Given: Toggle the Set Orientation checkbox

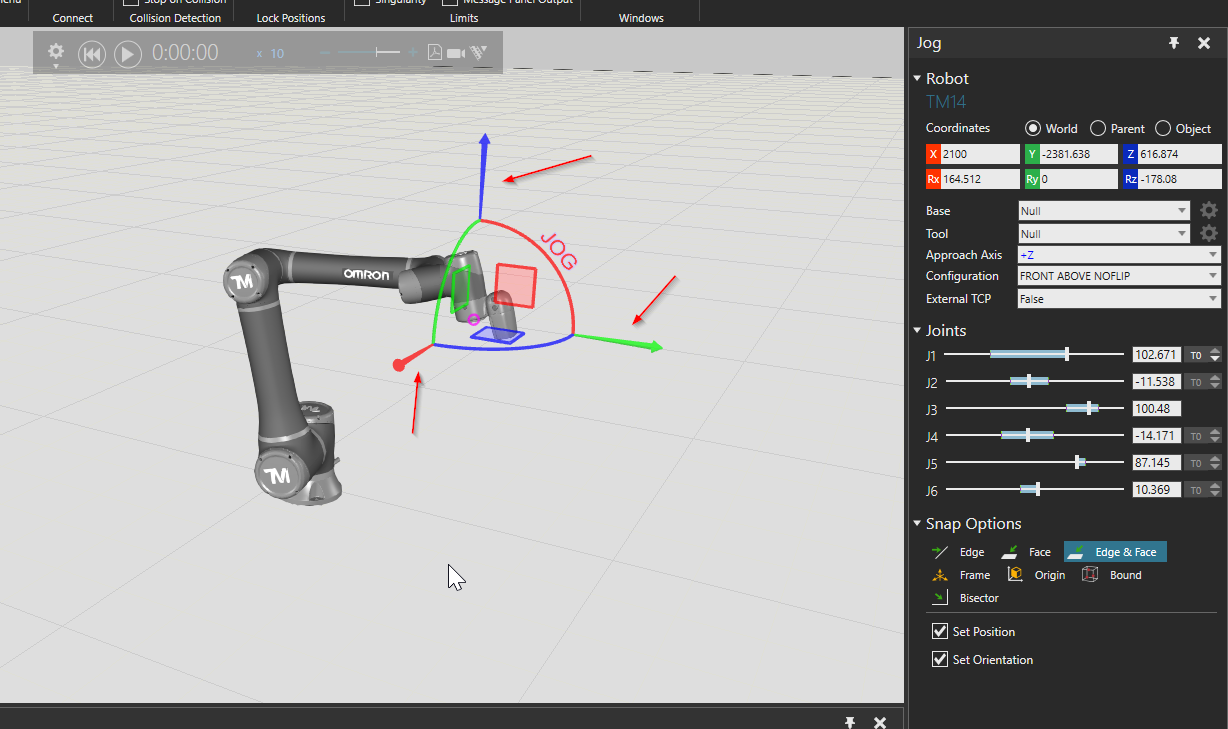Looking at the screenshot, I should (x=940, y=659).
